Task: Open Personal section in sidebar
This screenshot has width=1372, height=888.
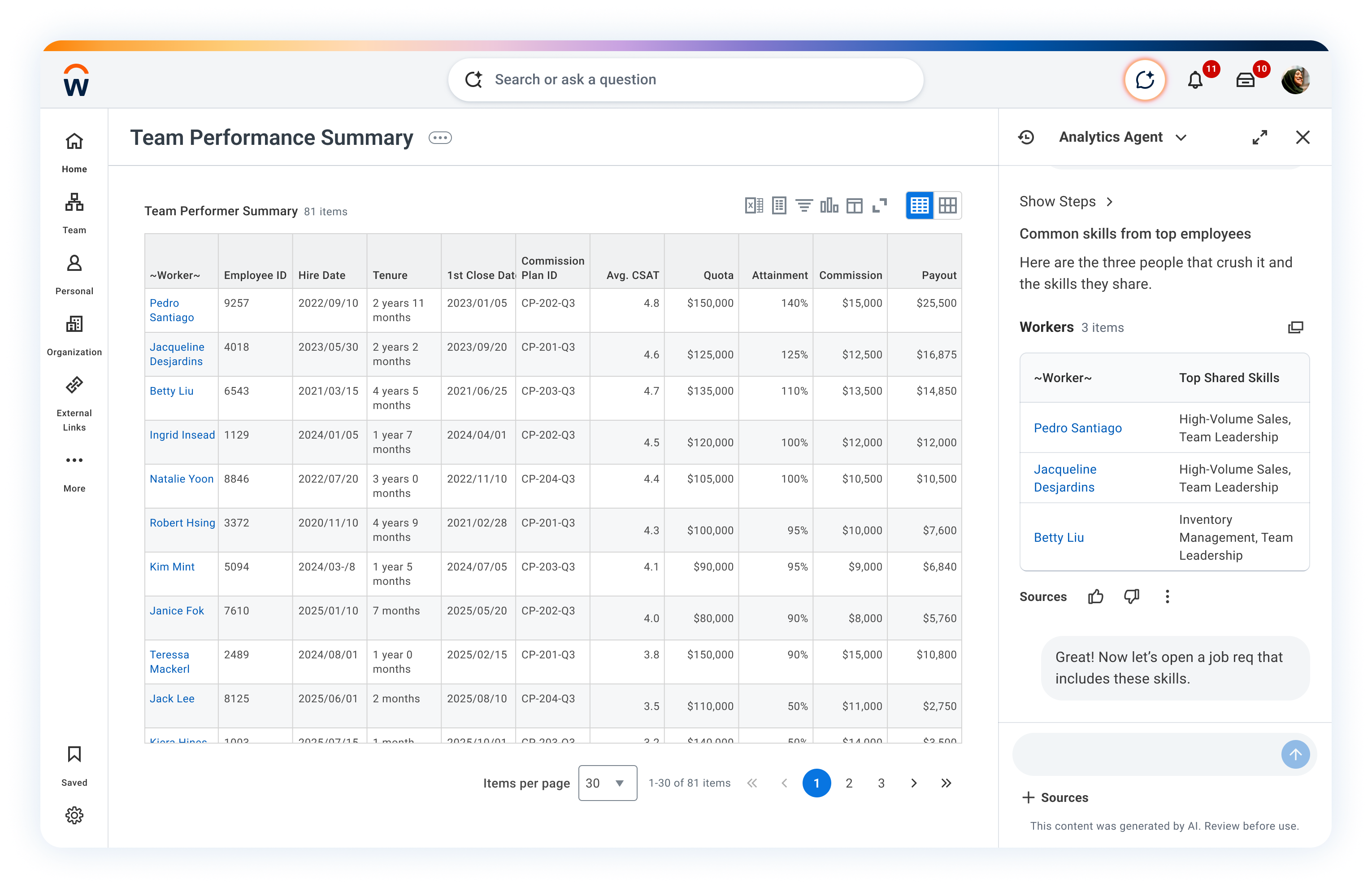Action: [74, 275]
